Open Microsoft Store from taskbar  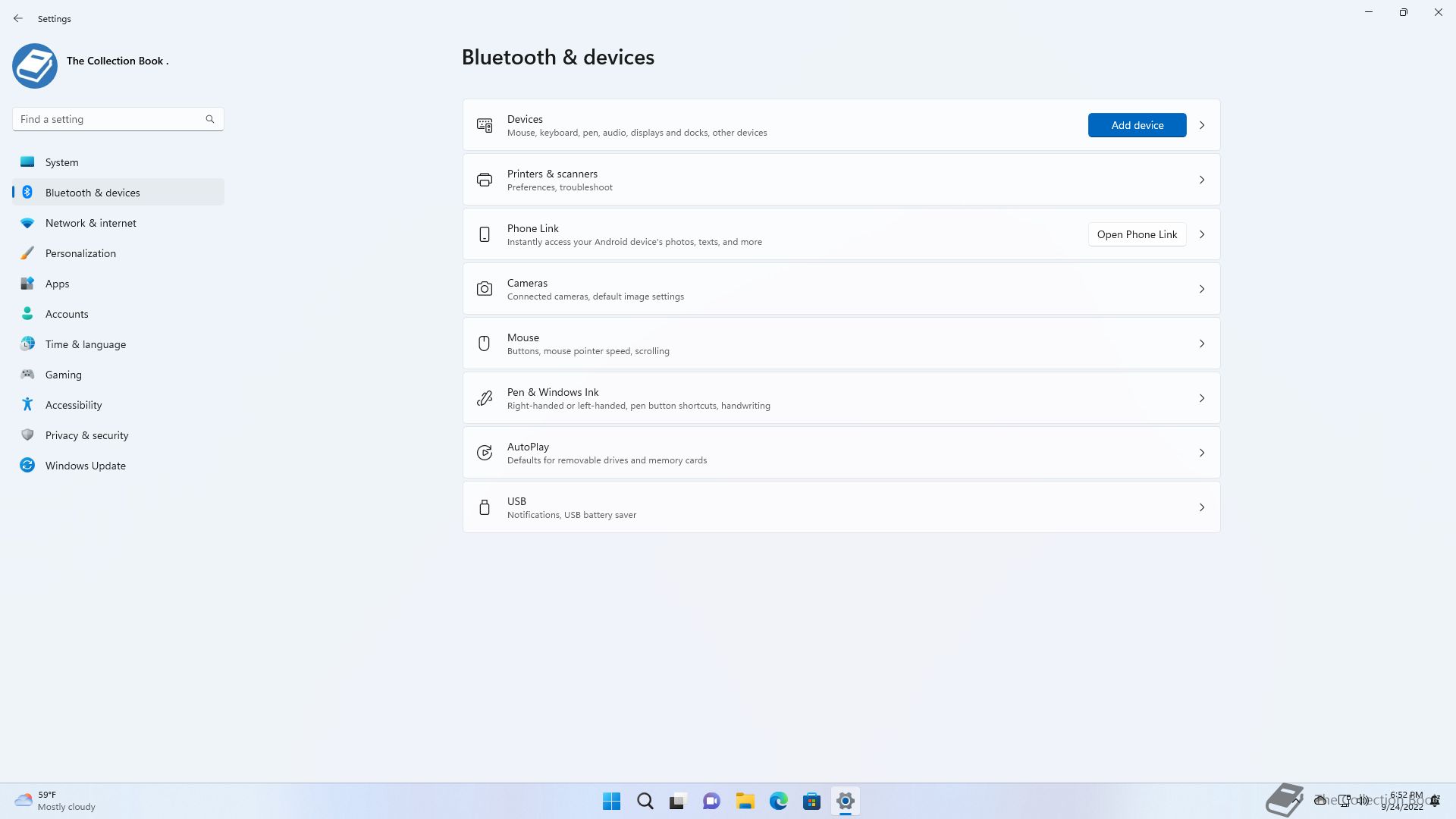[811, 801]
